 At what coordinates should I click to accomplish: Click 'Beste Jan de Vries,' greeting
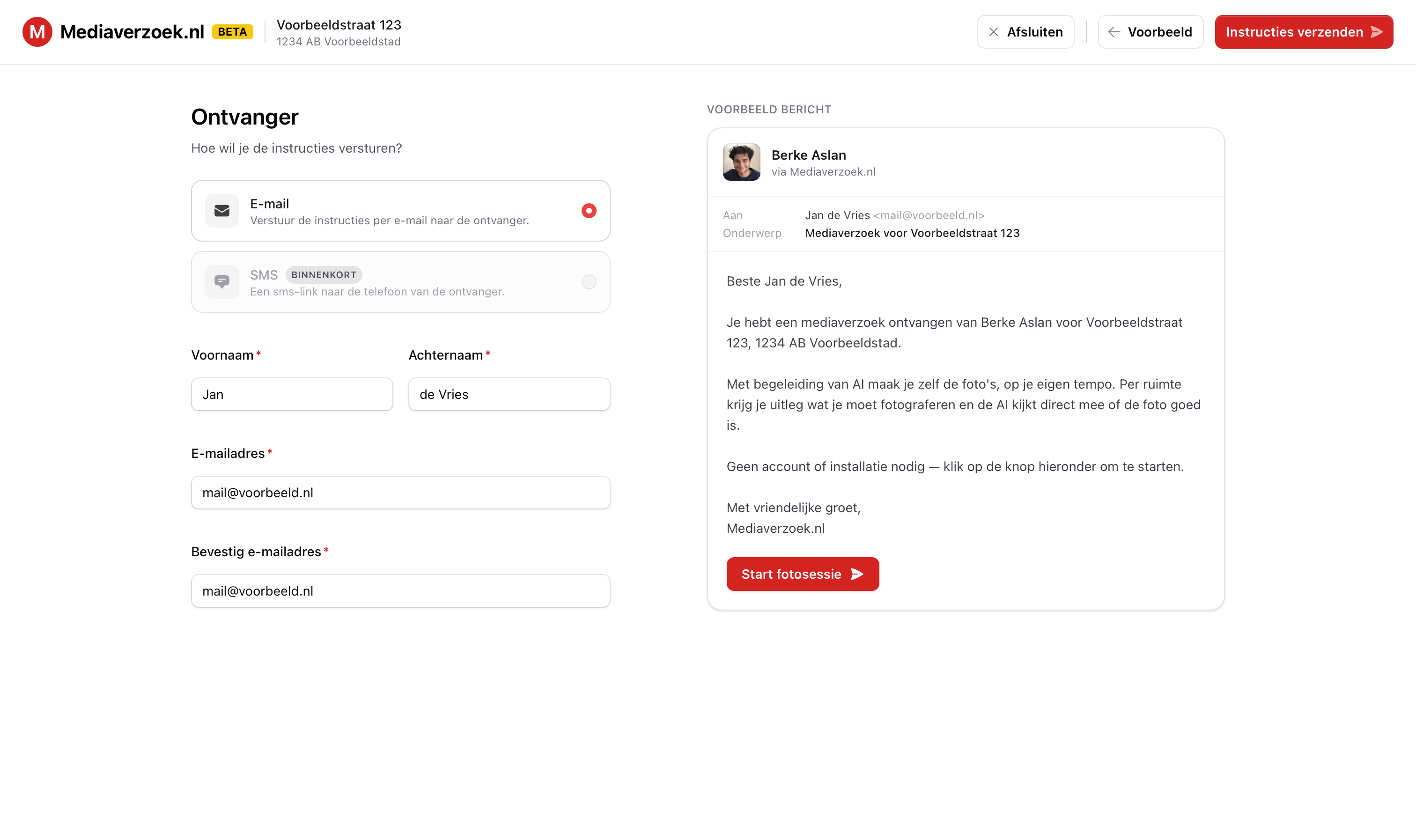click(784, 281)
